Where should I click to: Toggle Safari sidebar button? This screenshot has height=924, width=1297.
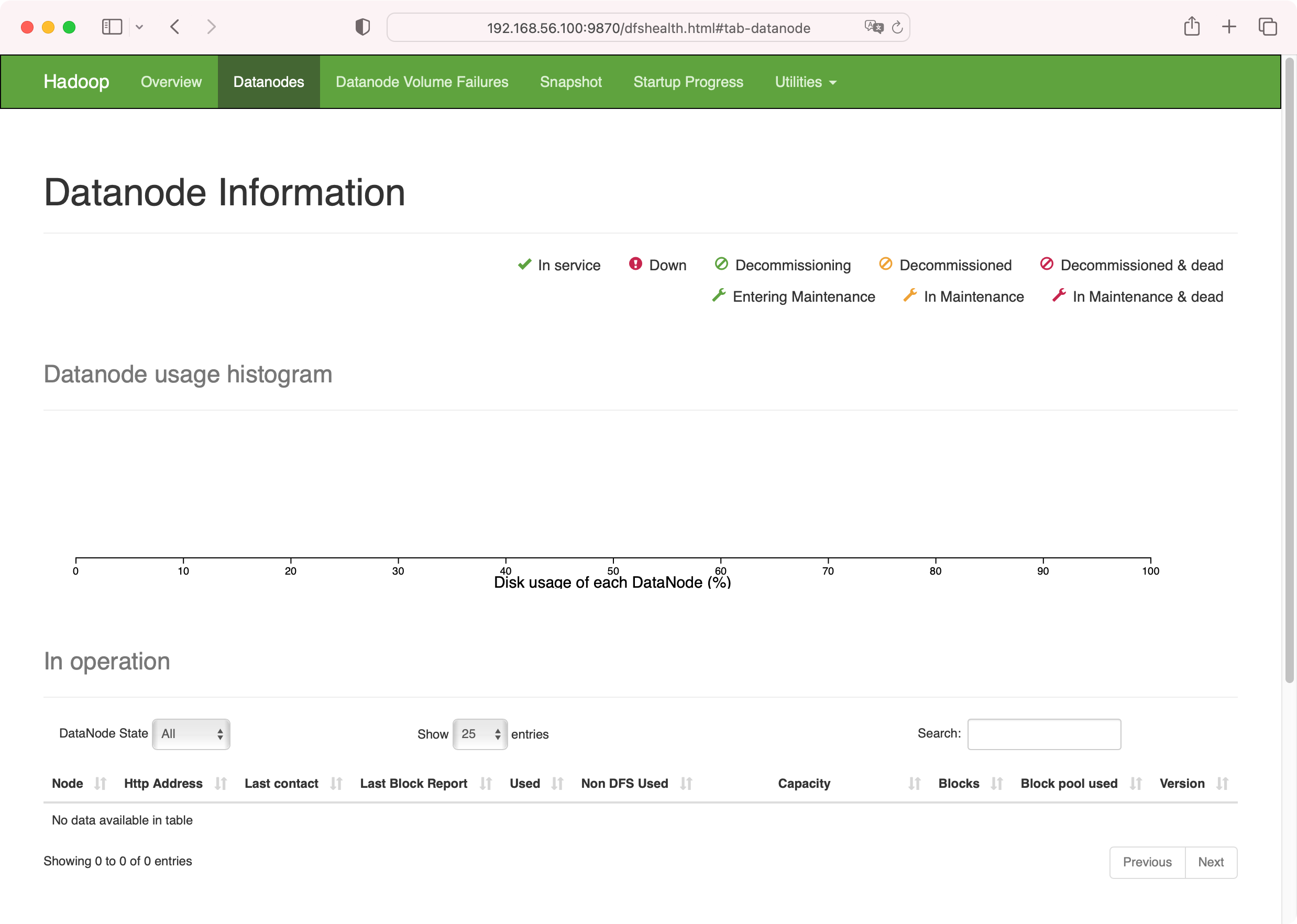[112, 27]
